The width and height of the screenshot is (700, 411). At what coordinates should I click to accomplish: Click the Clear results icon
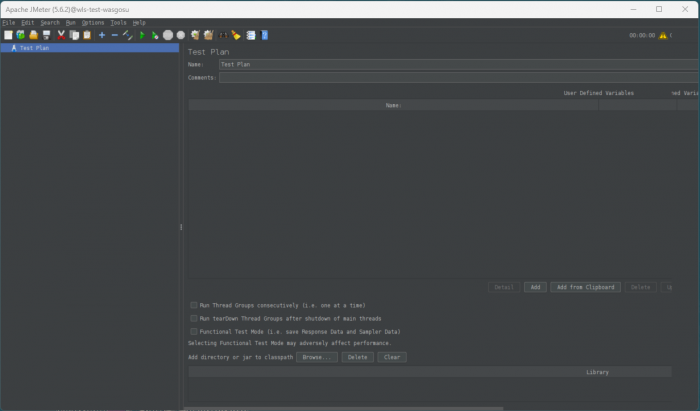pos(195,35)
